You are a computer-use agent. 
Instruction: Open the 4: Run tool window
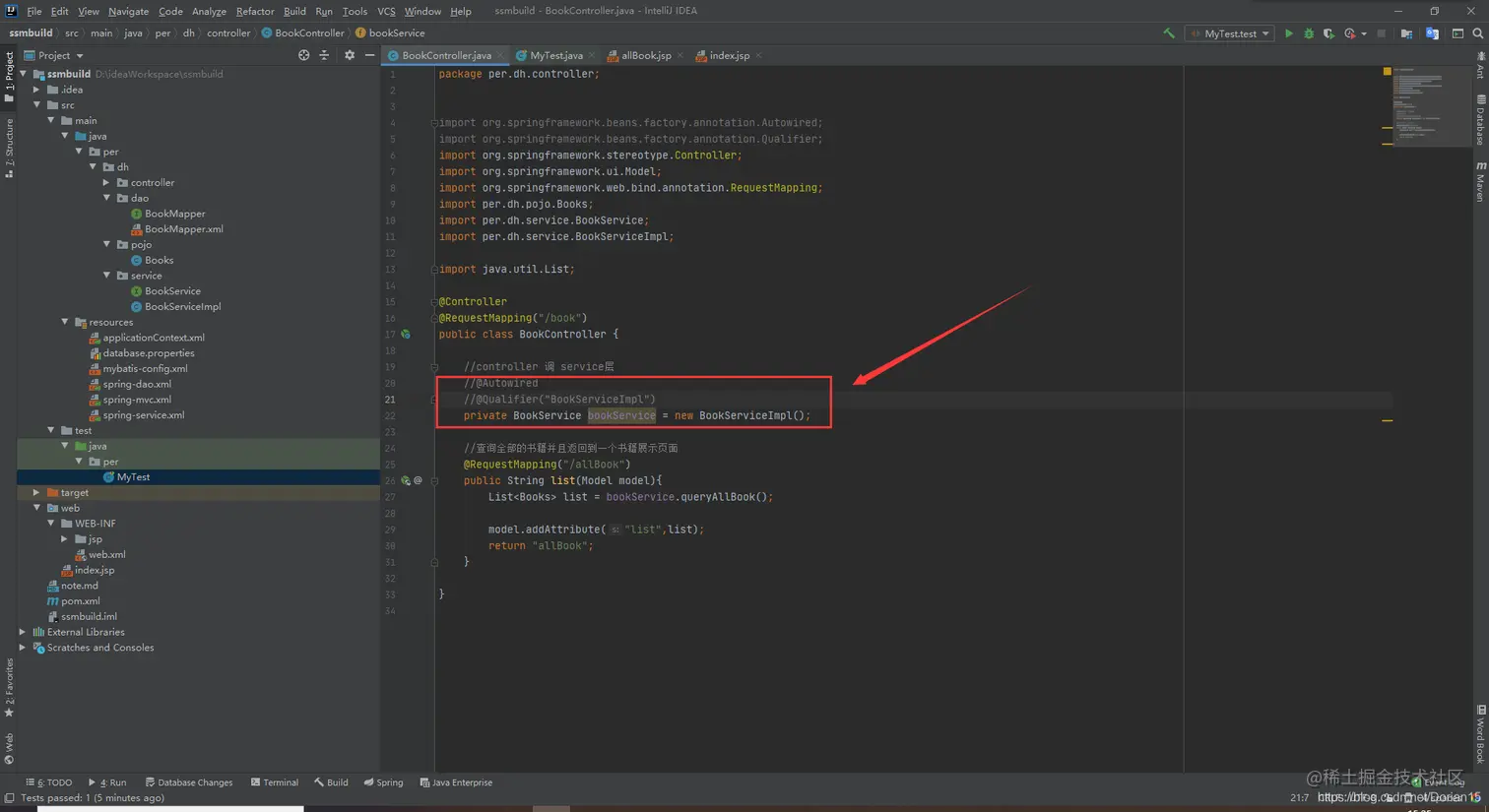(107, 783)
